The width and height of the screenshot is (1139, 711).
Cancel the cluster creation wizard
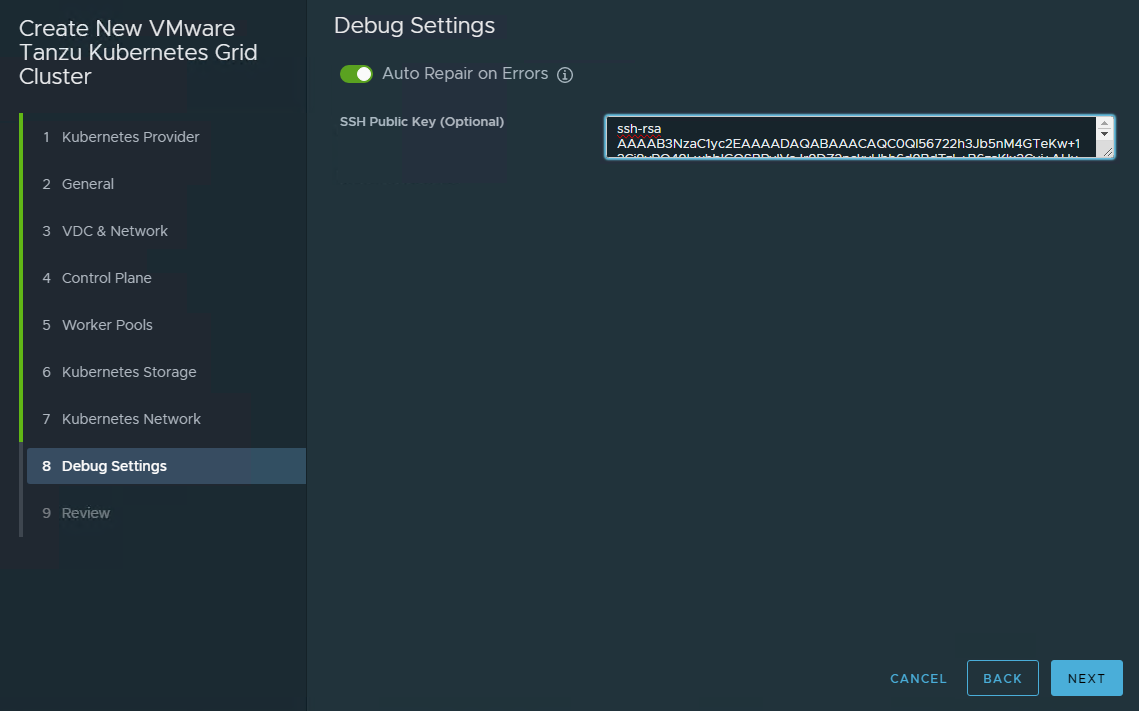click(918, 678)
